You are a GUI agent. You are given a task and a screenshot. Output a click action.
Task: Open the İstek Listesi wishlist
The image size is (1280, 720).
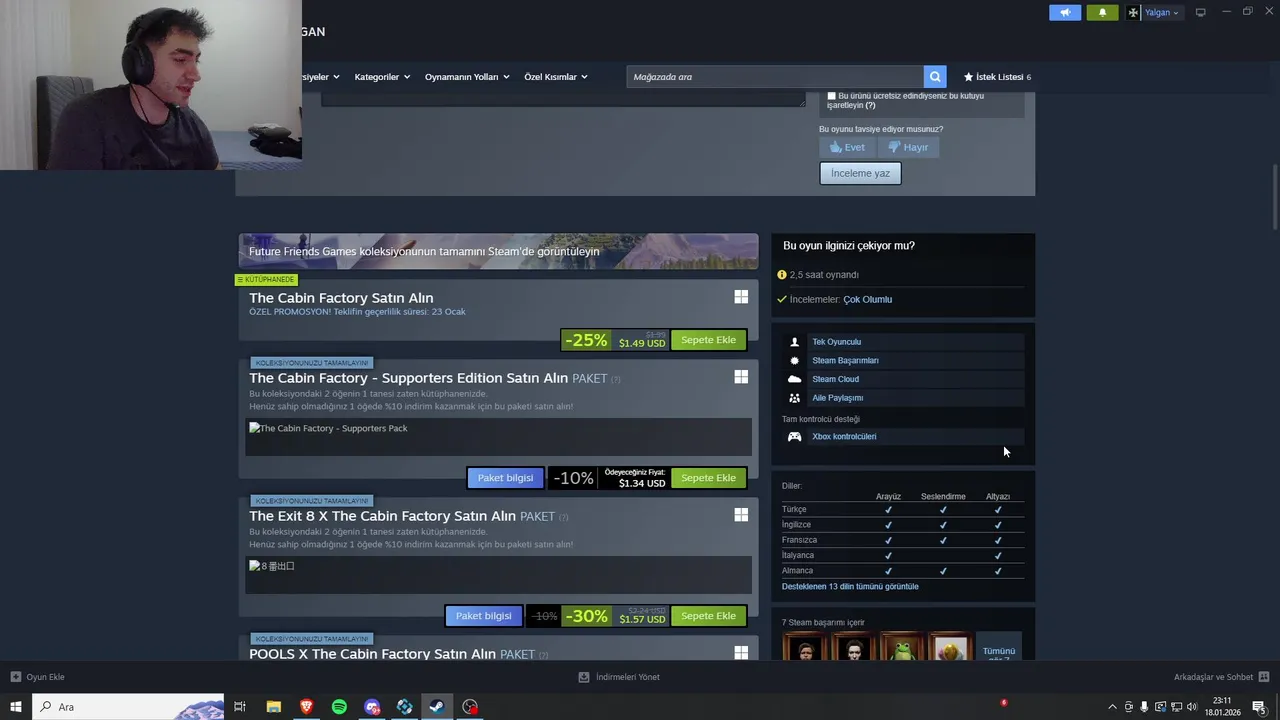click(x=997, y=77)
